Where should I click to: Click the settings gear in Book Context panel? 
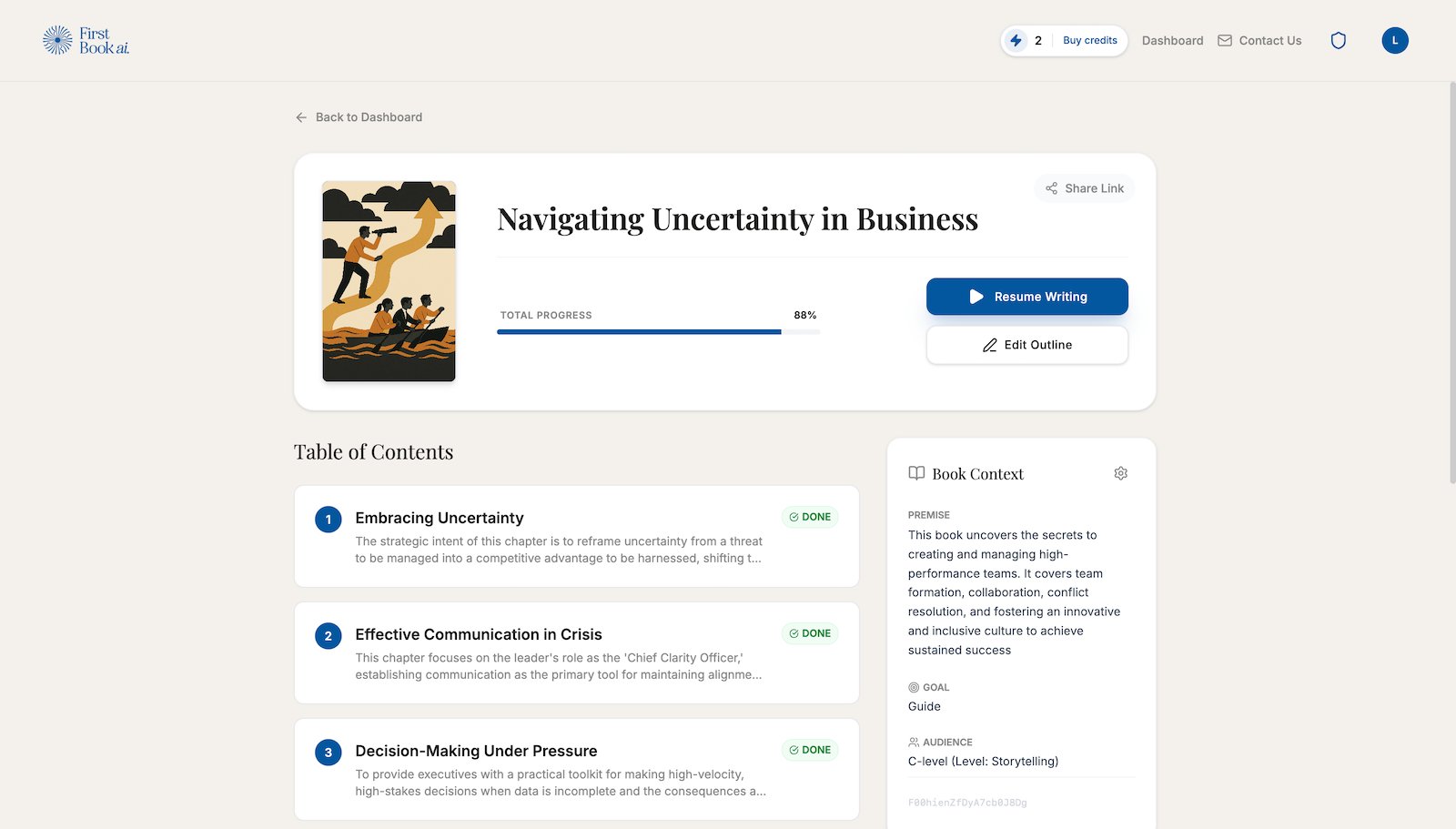coord(1120,473)
